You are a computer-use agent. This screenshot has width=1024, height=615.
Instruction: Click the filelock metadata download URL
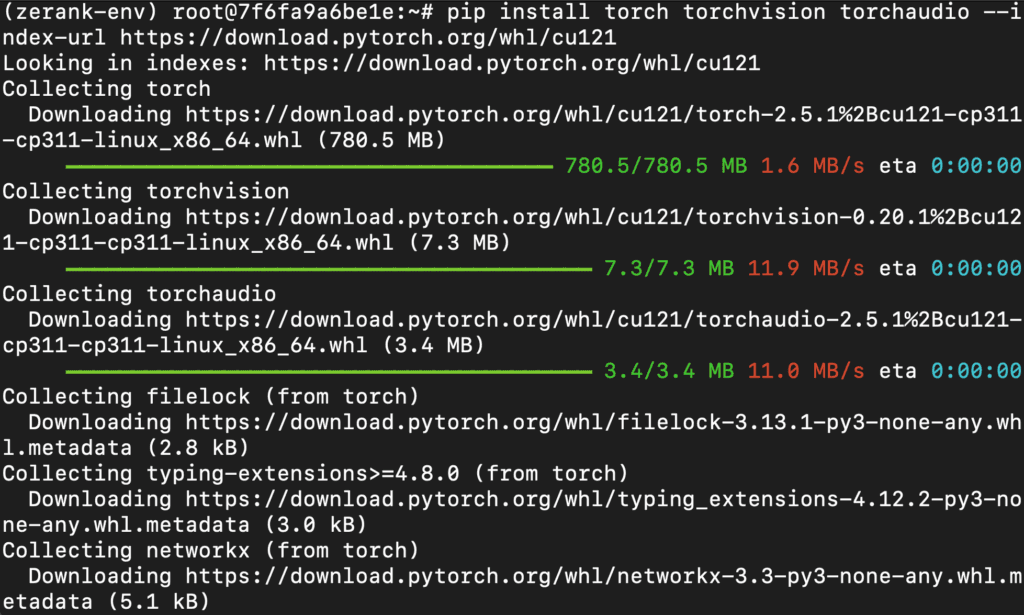tap(603, 422)
